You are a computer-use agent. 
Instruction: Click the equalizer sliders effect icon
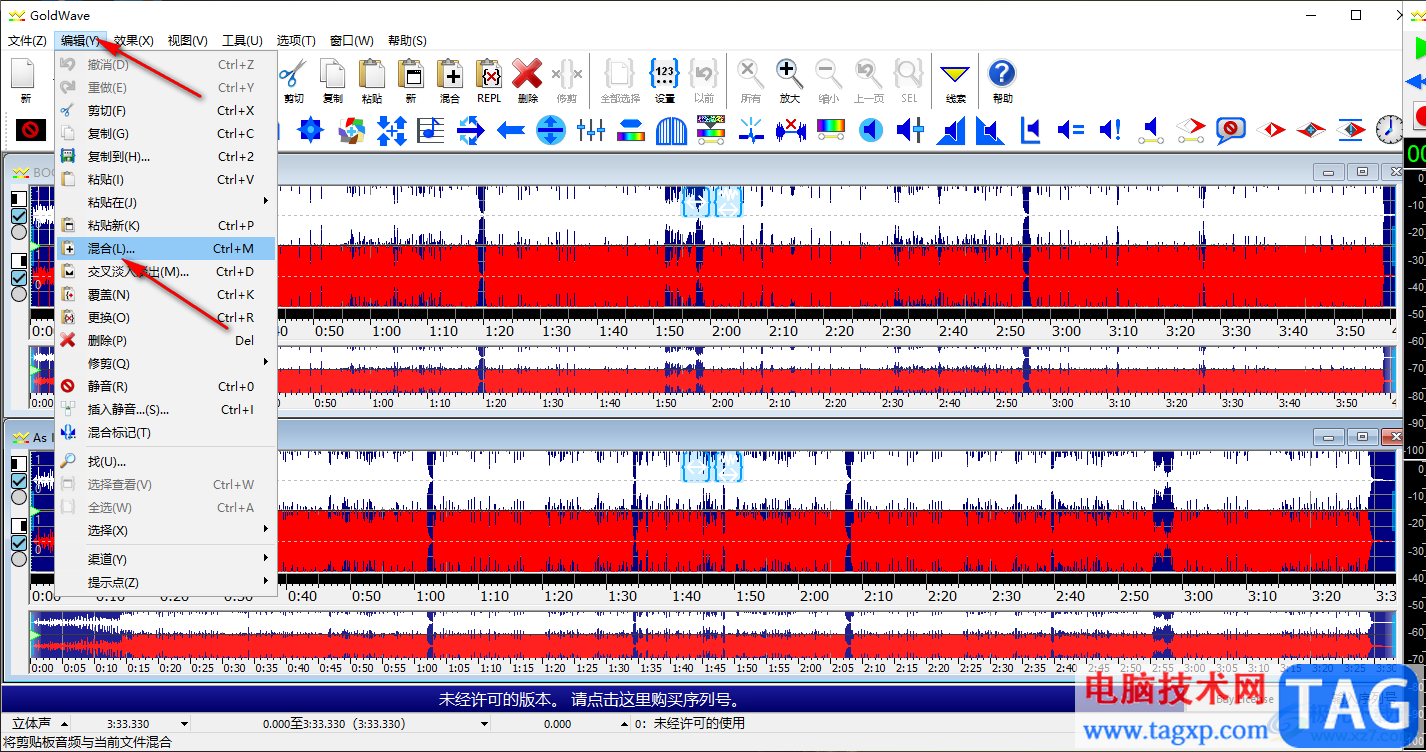pos(591,130)
